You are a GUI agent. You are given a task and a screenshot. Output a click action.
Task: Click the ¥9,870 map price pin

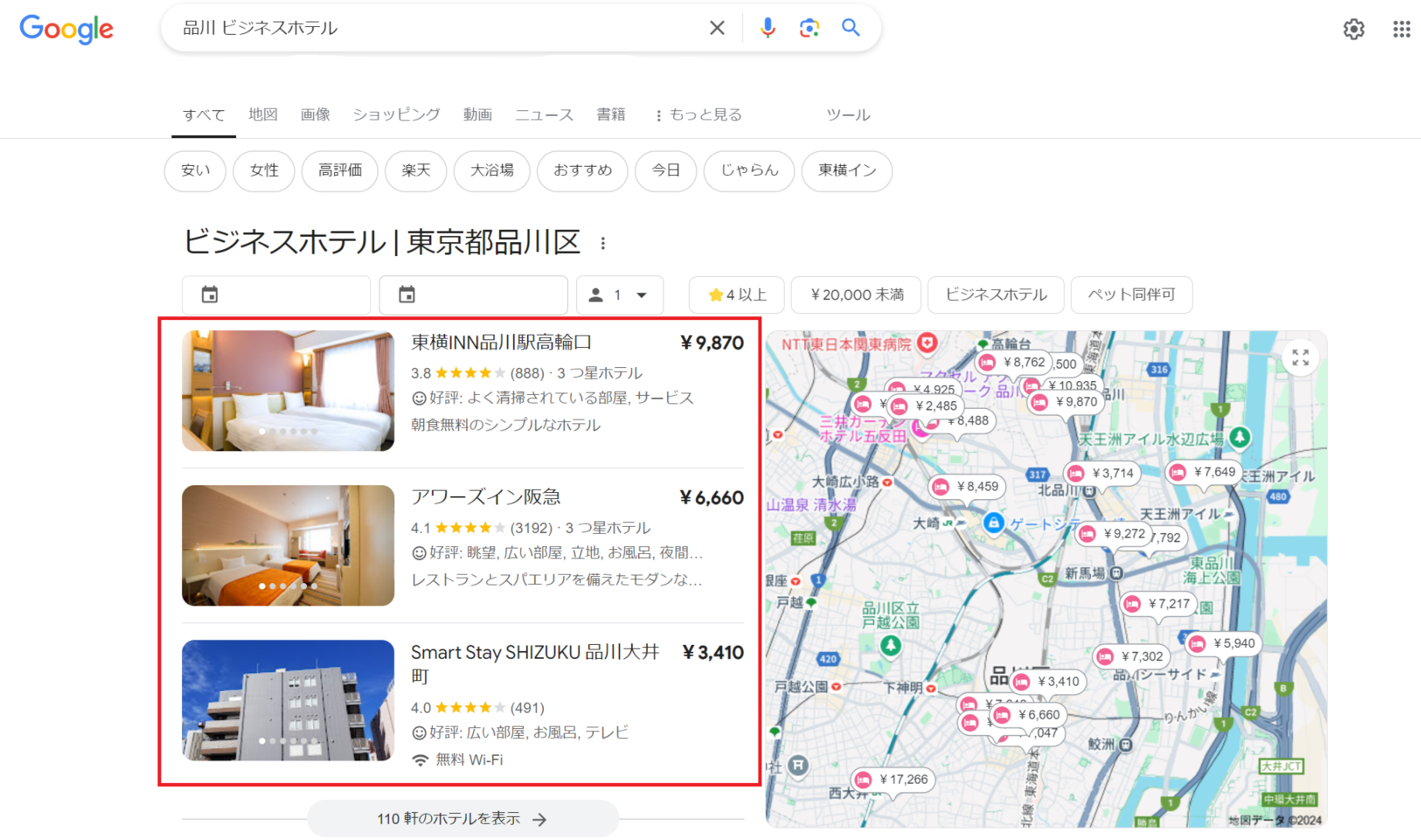pyautogui.click(x=1066, y=402)
